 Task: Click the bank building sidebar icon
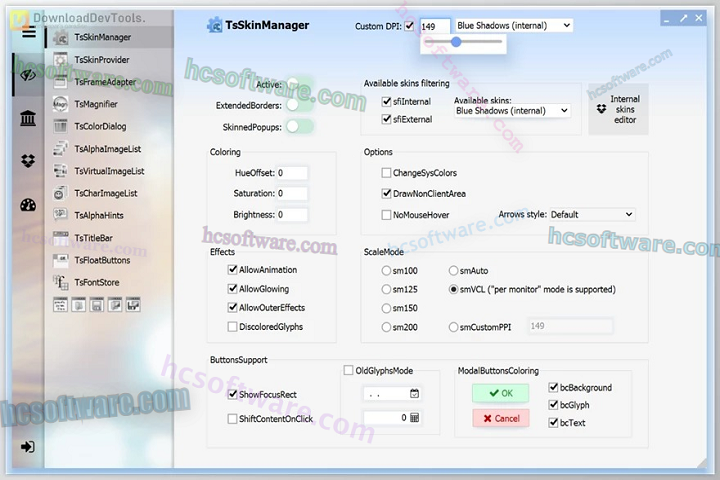point(28,119)
